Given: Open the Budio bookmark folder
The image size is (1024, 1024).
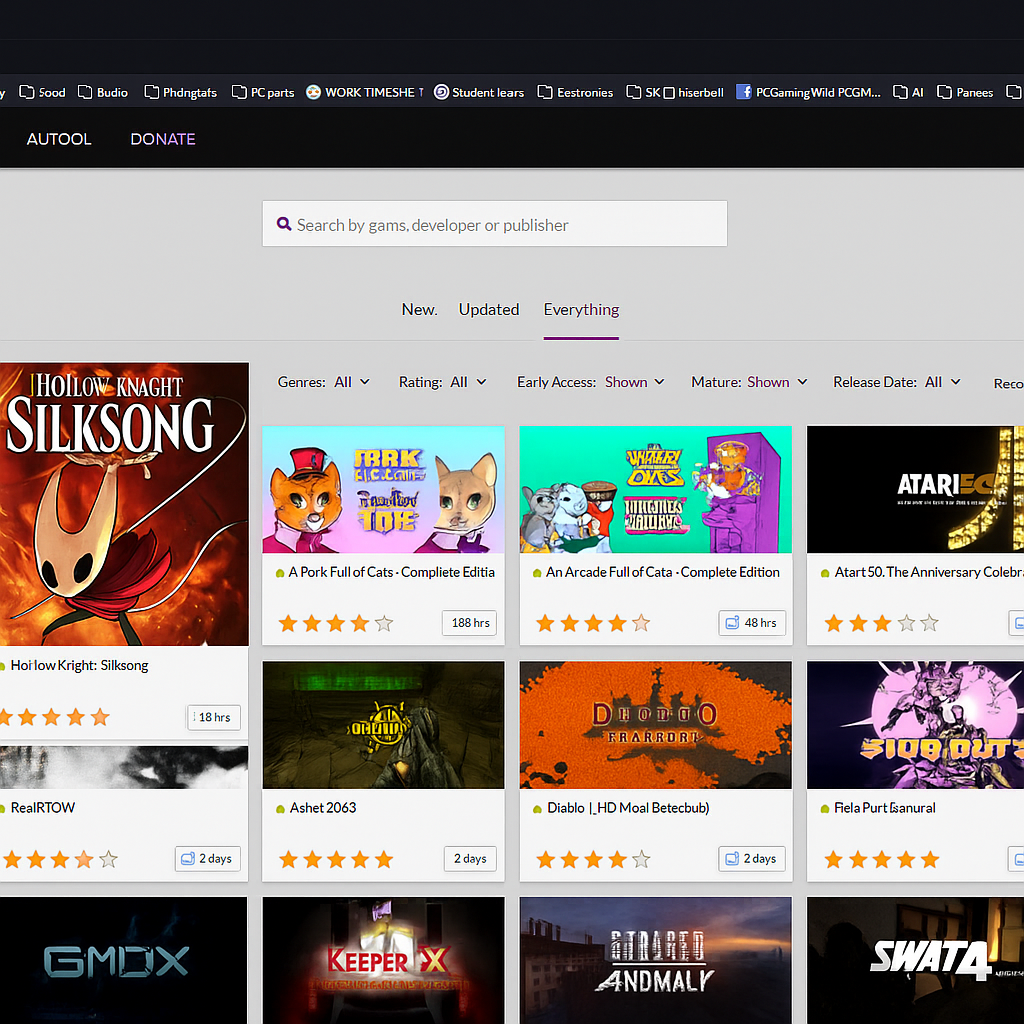Looking at the screenshot, I should click(x=103, y=92).
